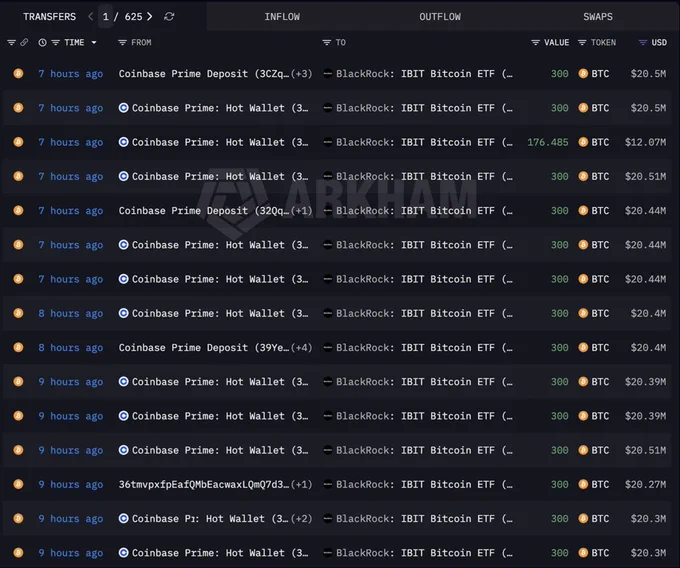This screenshot has width=680, height=568.
Task: Open the leftmost filter icon in header
Action: point(11,42)
